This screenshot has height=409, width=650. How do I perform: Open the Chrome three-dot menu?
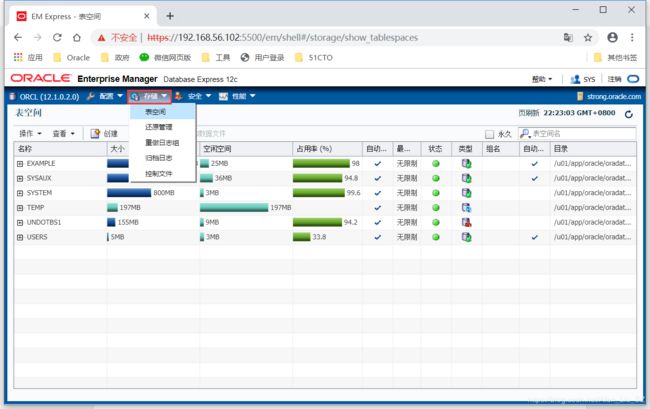tap(632, 37)
